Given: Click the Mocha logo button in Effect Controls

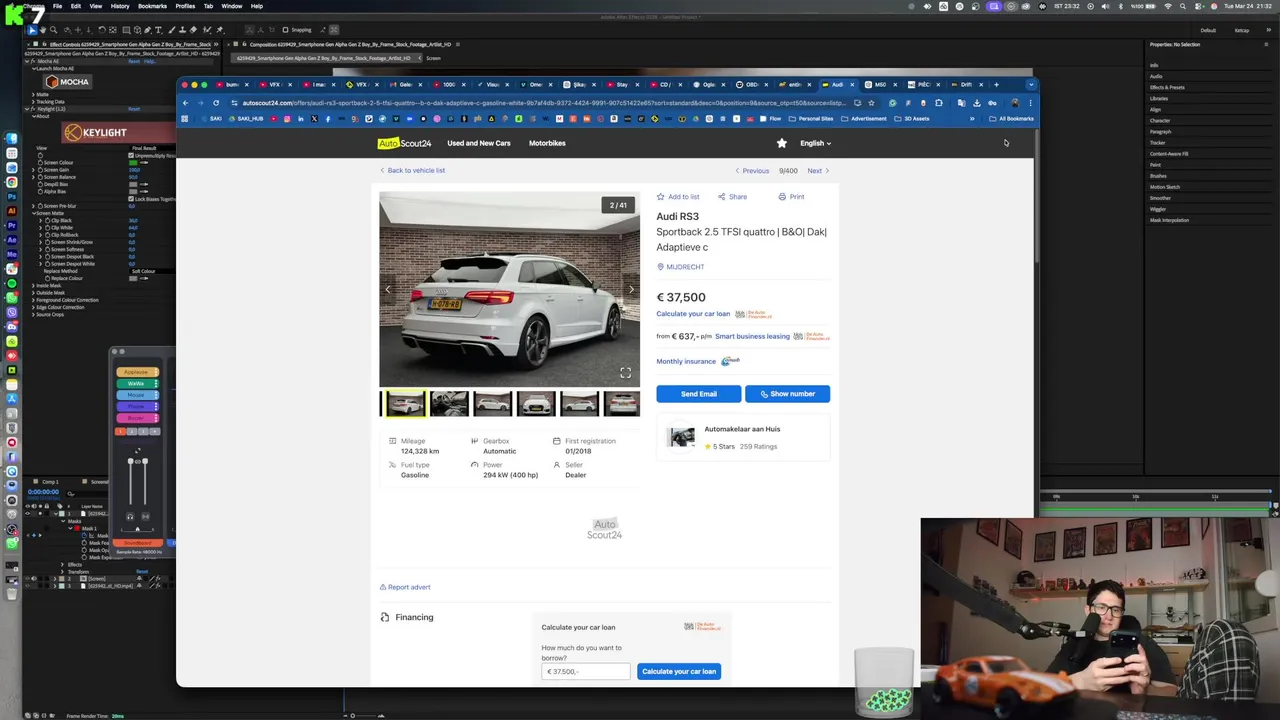Looking at the screenshot, I should (x=68, y=82).
